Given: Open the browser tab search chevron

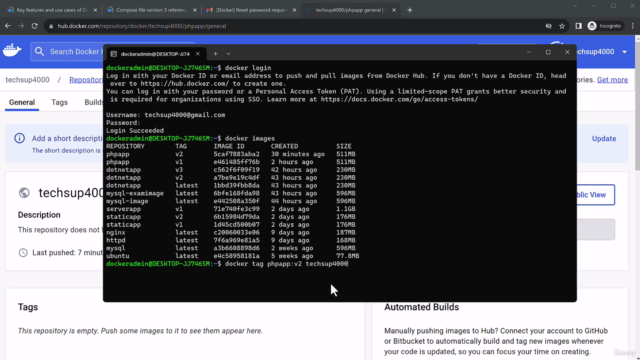Looking at the screenshot, I should [575, 6].
